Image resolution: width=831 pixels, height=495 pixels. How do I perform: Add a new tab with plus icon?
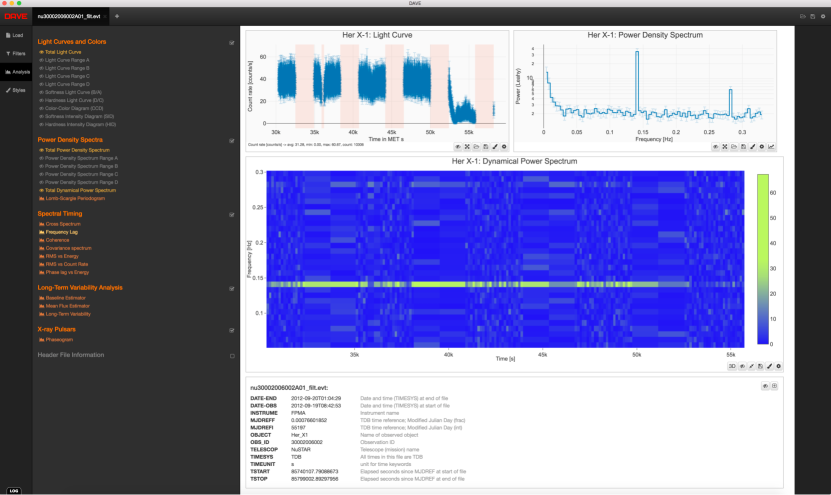click(x=117, y=16)
